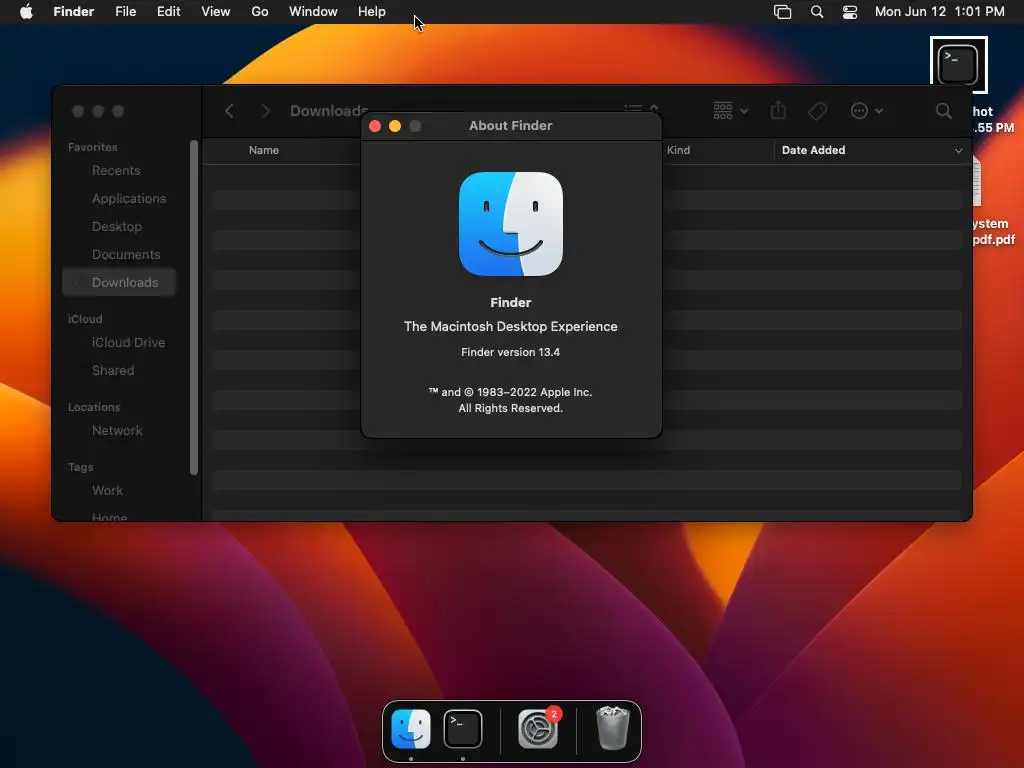Screen dimensions: 1024x768
Task: Open the Window menu
Action: click(x=313, y=12)
